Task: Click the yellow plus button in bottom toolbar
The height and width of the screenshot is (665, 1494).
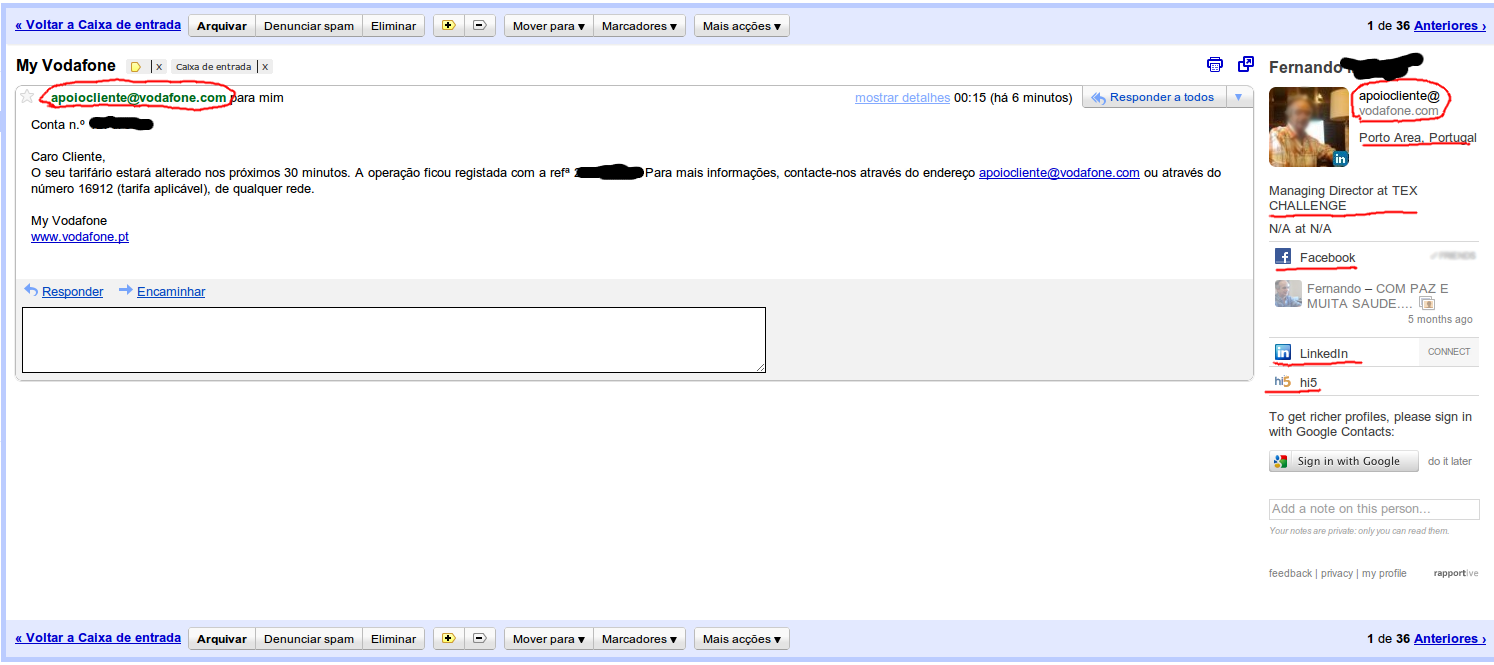Action: [x=448, y=638]
